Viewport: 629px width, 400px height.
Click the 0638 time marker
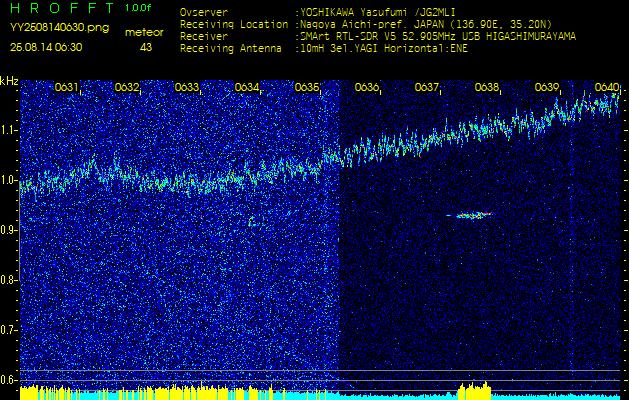(x=487, y=87)
